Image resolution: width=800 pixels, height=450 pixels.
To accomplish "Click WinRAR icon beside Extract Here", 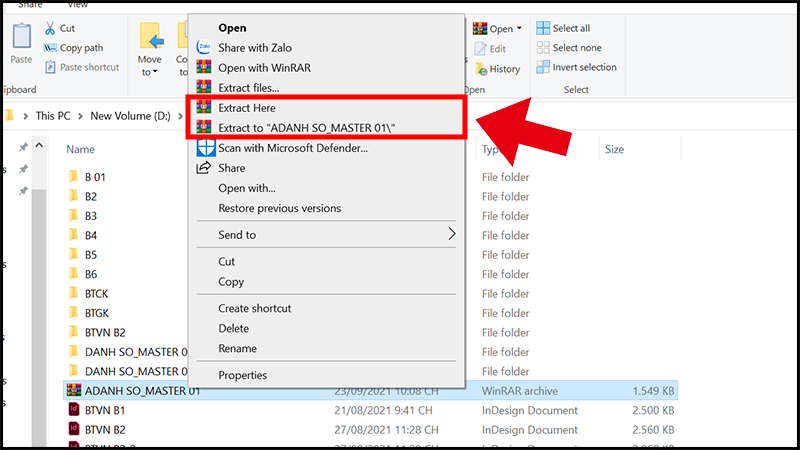I will coord(204,107).
